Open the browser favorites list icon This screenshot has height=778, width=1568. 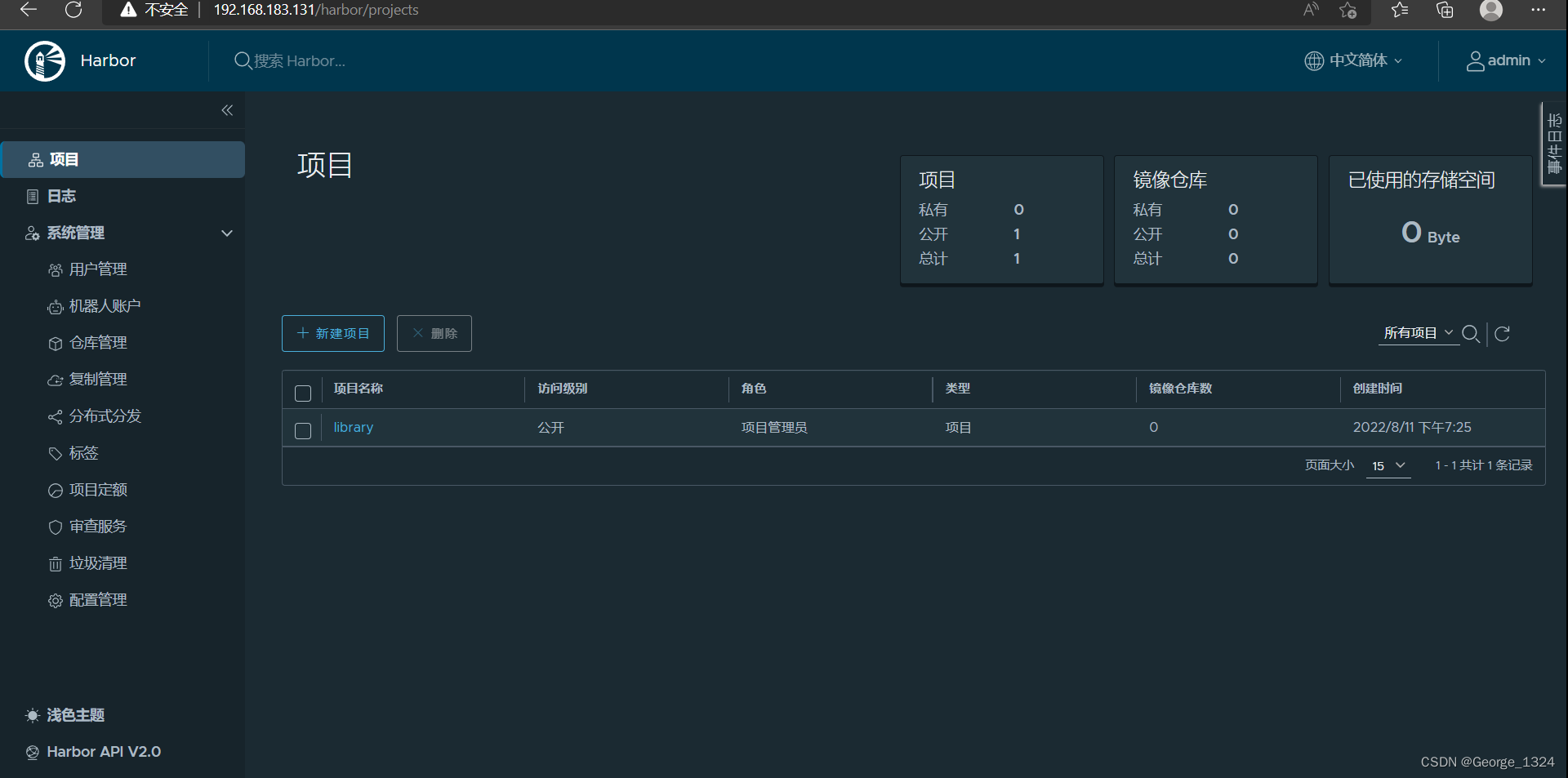[x=1400, y=10]
